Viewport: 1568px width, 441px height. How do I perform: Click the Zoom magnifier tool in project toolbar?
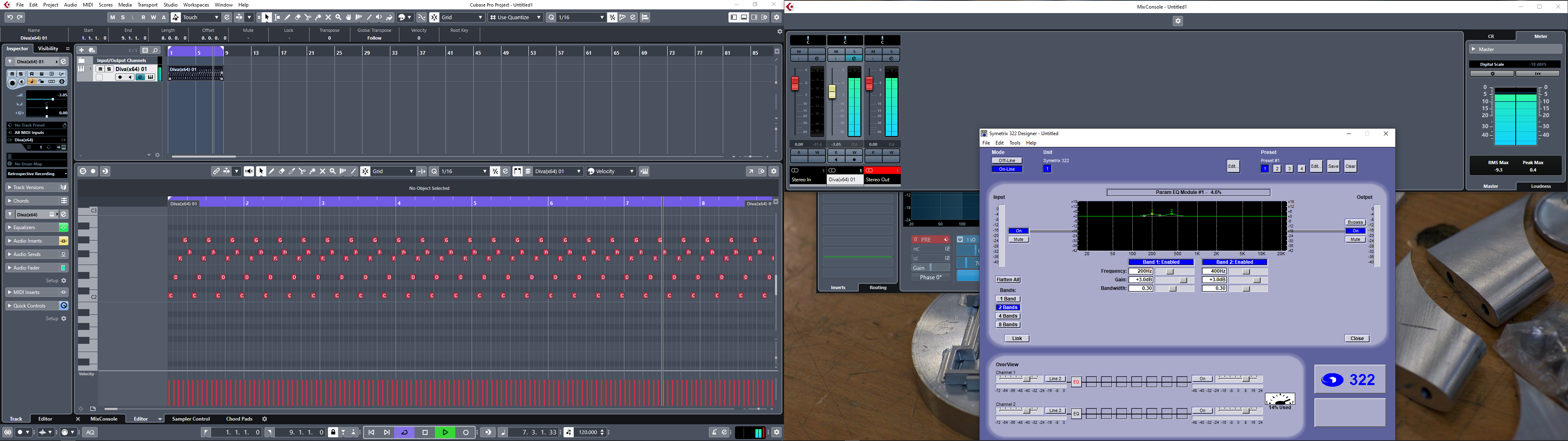(x=339, y=18)
